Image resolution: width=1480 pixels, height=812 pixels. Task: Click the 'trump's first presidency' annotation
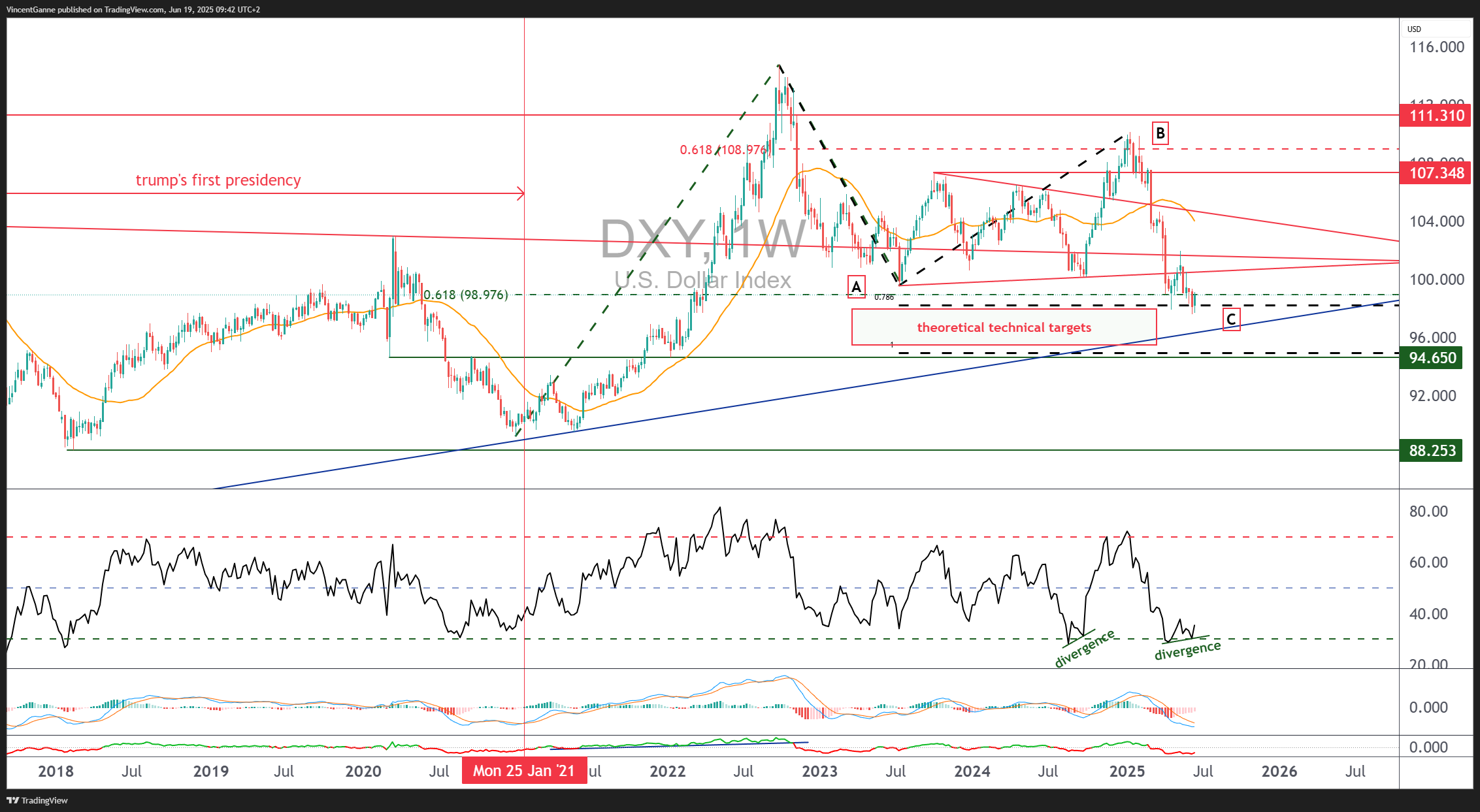[218, 180]
